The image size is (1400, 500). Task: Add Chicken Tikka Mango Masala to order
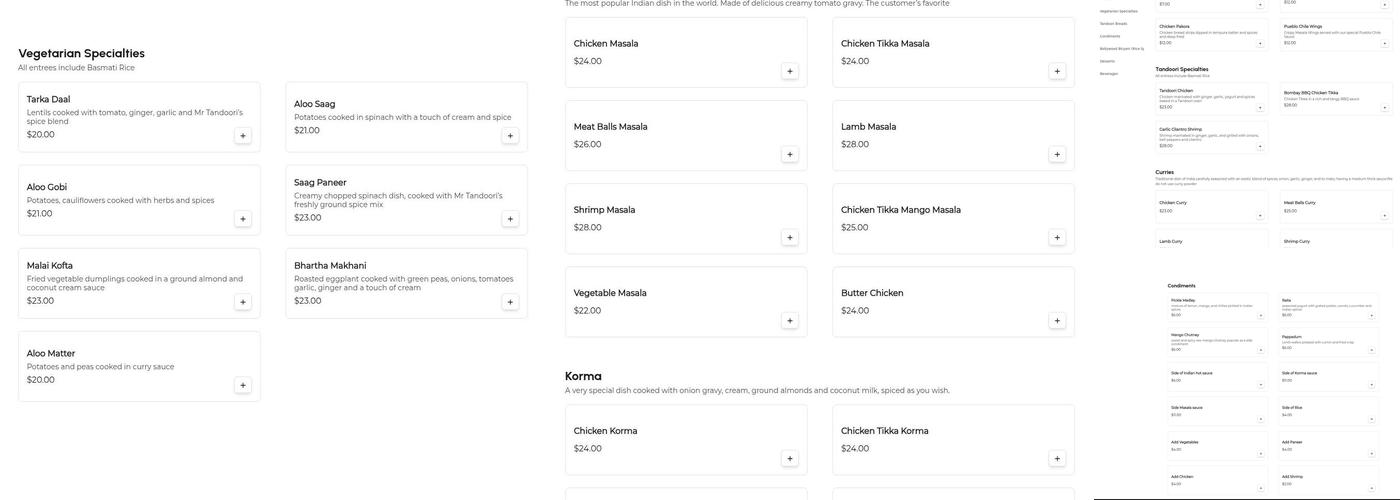(1057, 238)
